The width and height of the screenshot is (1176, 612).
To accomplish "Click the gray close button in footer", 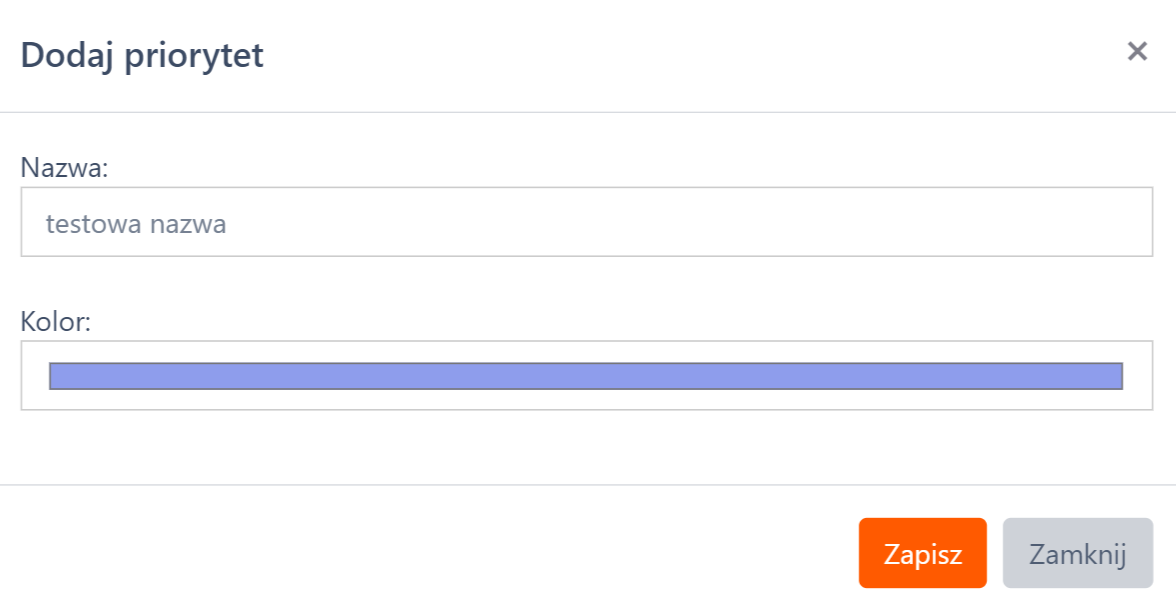I will [x=1077, y=553].
